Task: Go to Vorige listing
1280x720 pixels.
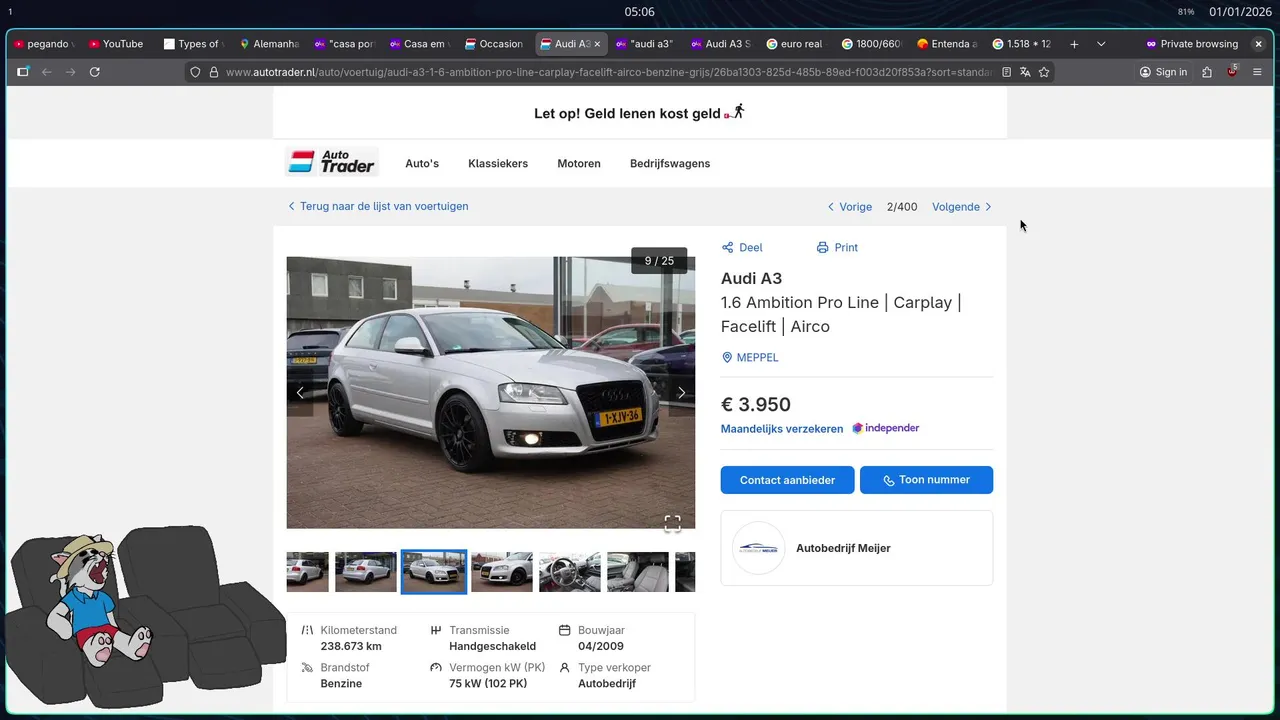Action: click(850, 207)
